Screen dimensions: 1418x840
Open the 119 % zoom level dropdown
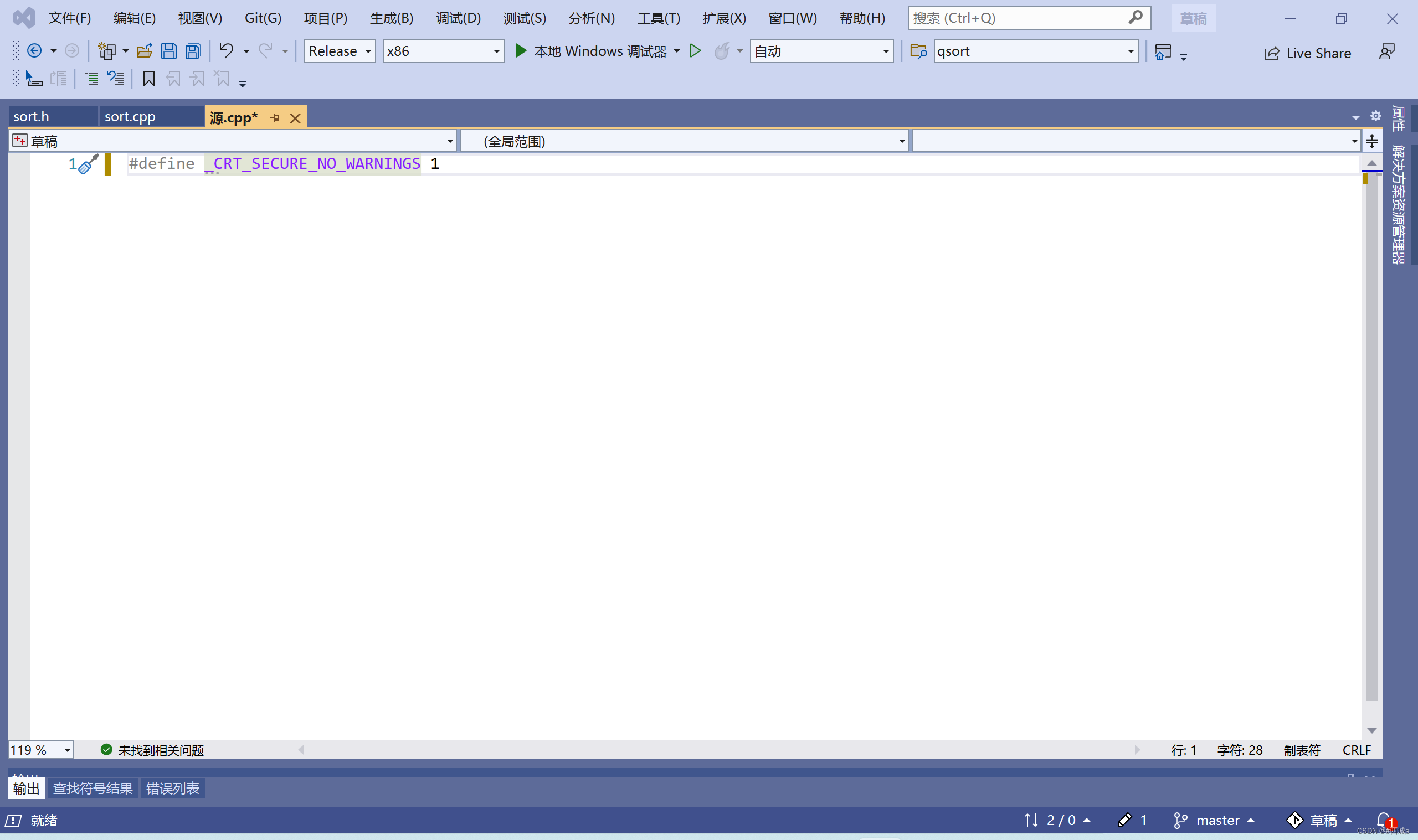pos(41,750)
